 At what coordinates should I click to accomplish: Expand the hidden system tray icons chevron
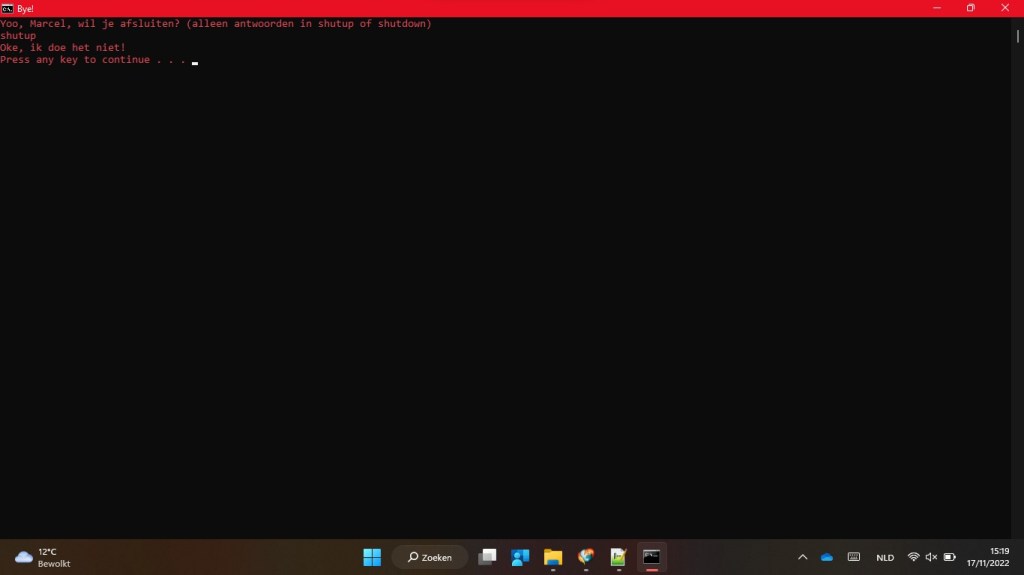pyautogui.click(x=802, y=557)
